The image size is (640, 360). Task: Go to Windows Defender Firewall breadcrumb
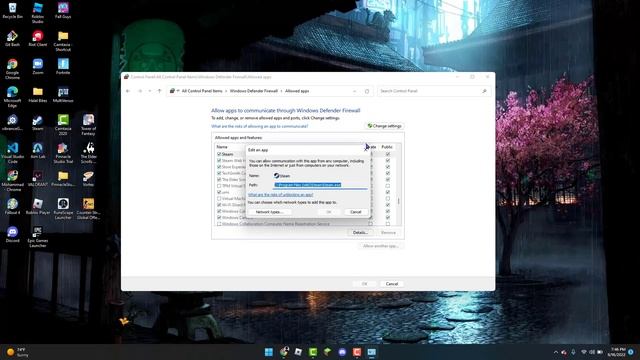click(253, 91)
